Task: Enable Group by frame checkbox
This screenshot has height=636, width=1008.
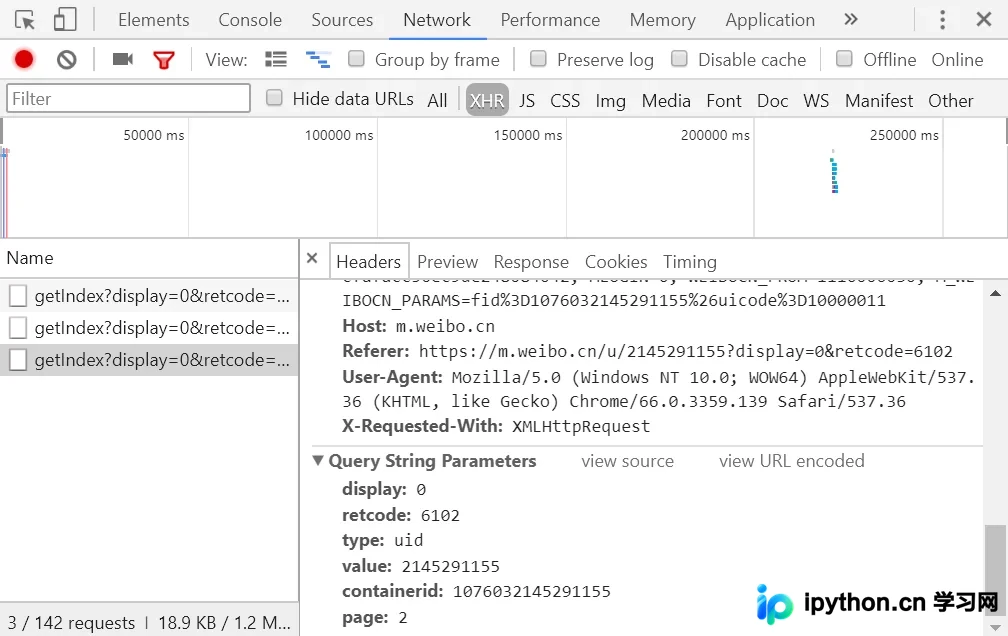Action: (x=356, y=59)
